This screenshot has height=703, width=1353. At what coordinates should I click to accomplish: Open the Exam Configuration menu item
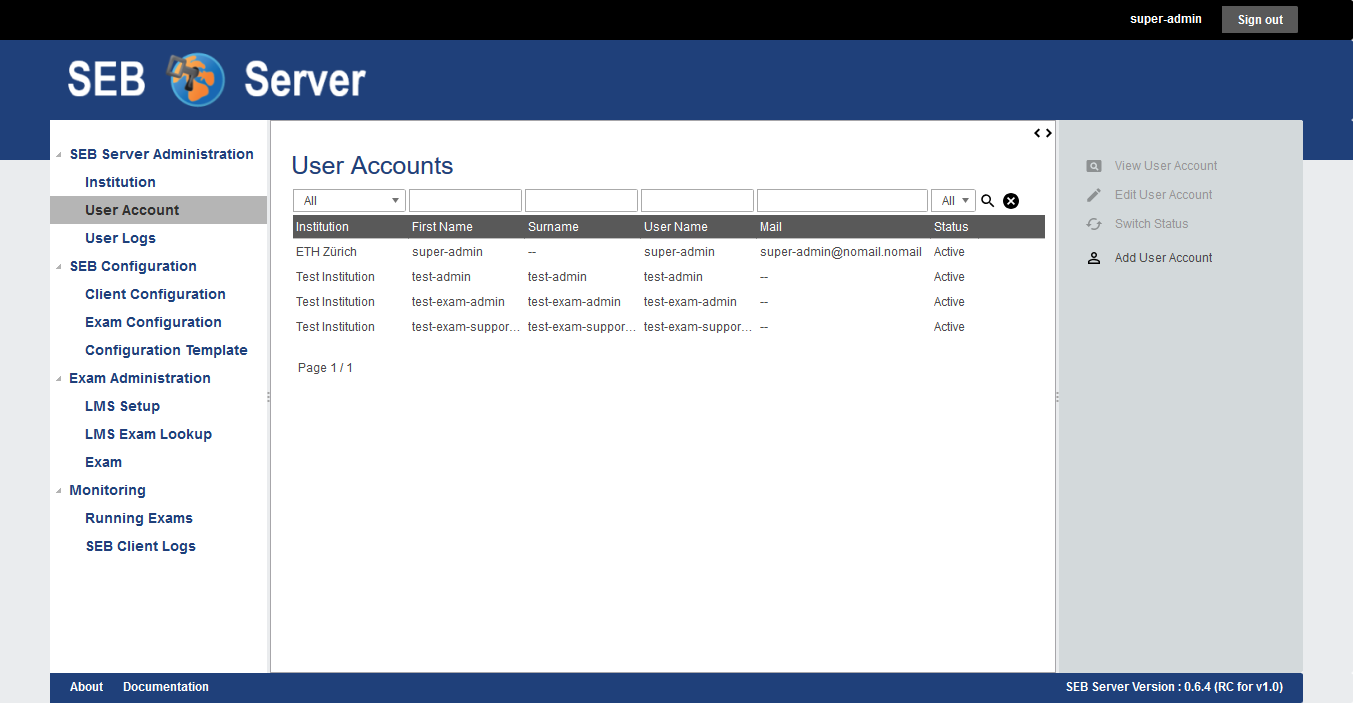pyautogui.click(x=153, y=322)
